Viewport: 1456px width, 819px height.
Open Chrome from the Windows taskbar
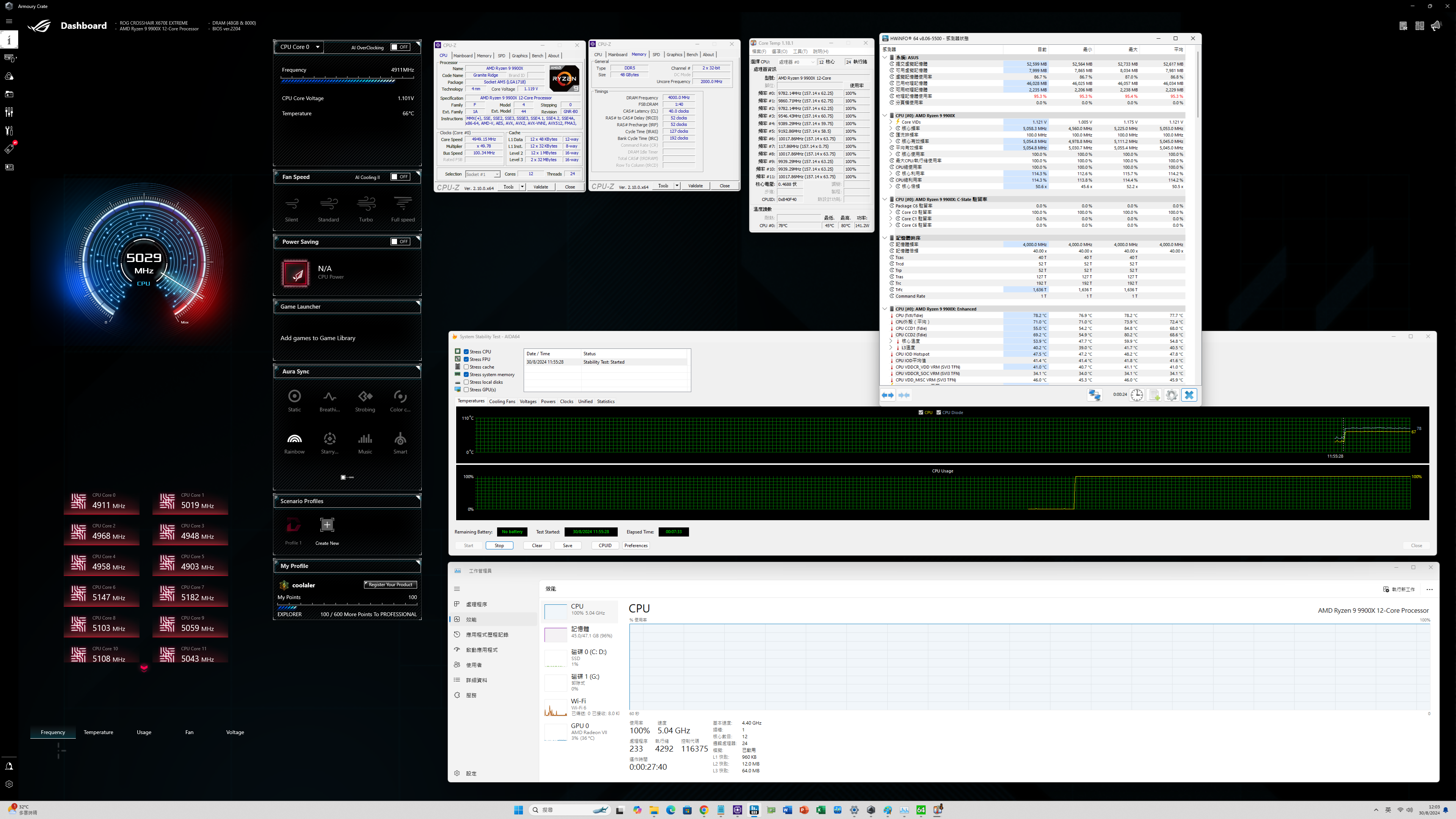click(x=704, y=810)
